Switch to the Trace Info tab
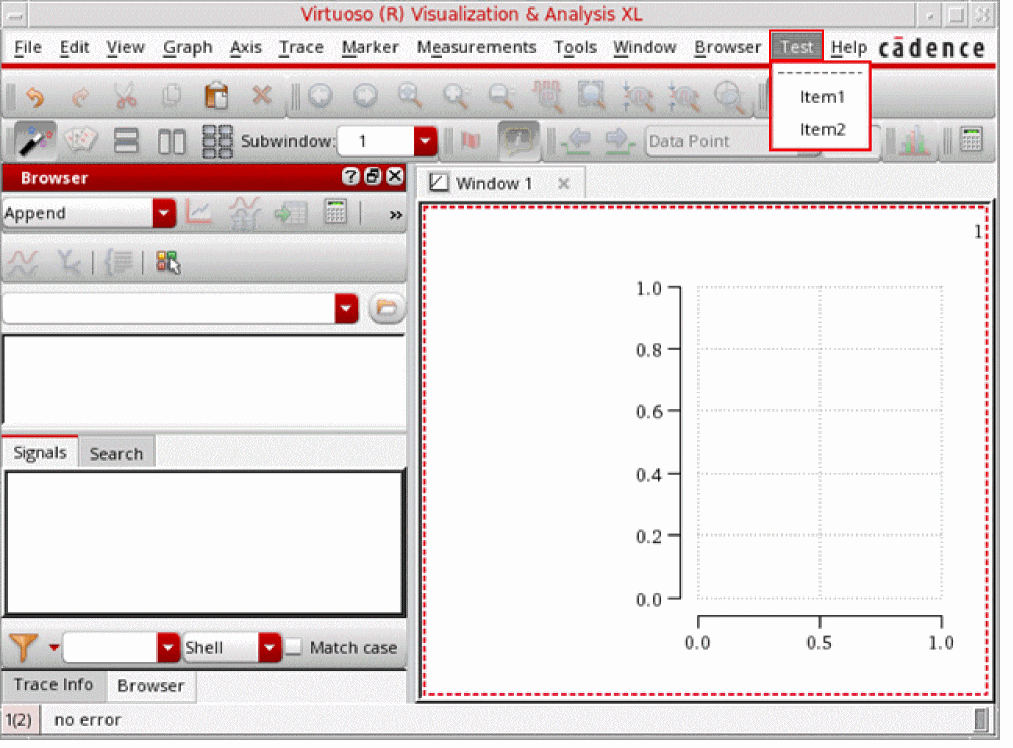 [53, 685]
